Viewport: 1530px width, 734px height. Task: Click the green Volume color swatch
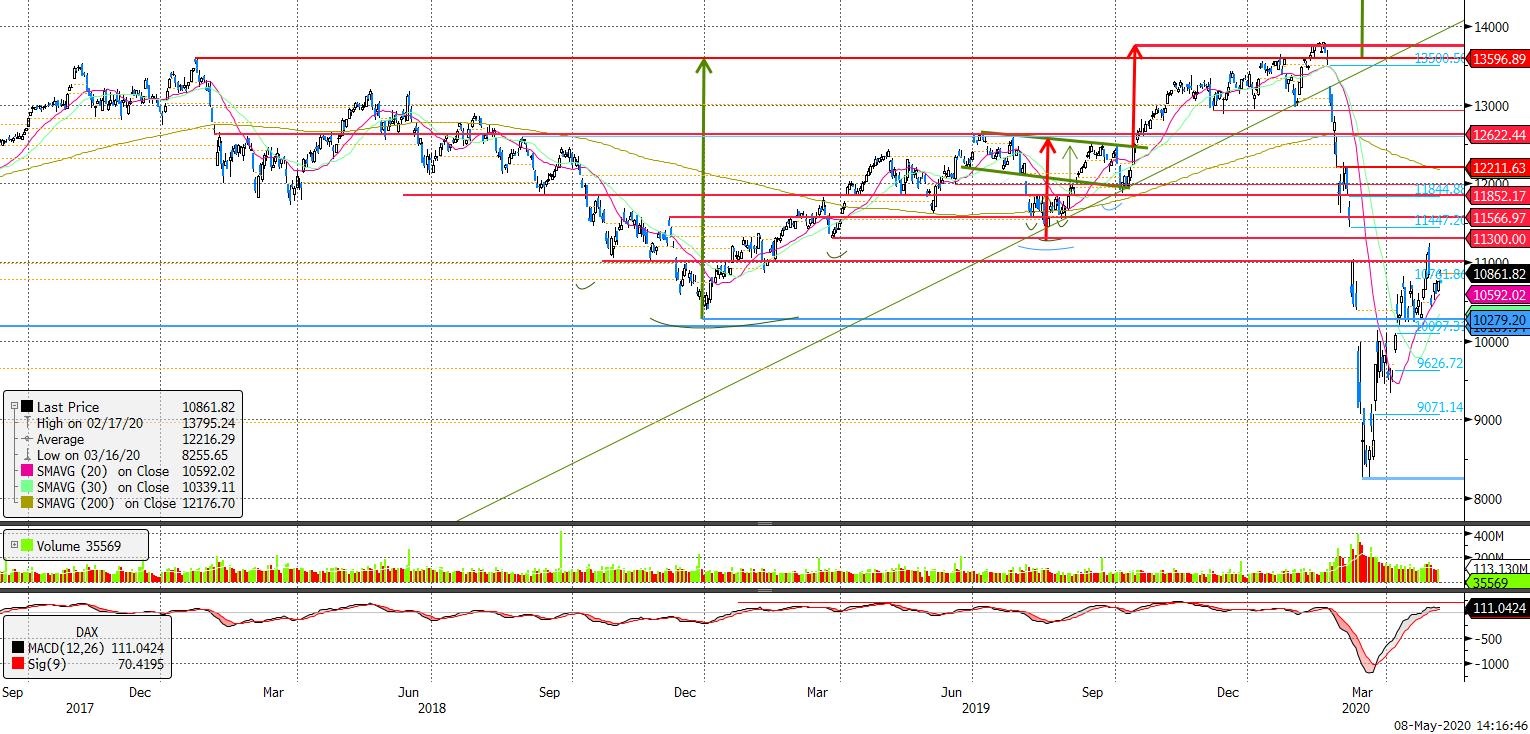point(26,546)
